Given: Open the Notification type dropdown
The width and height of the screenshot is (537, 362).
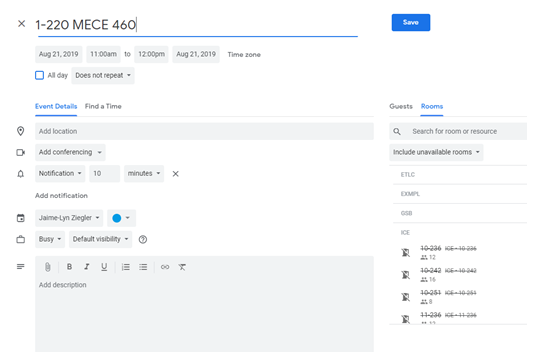Looking at the screenshot, I should (60, 174).
